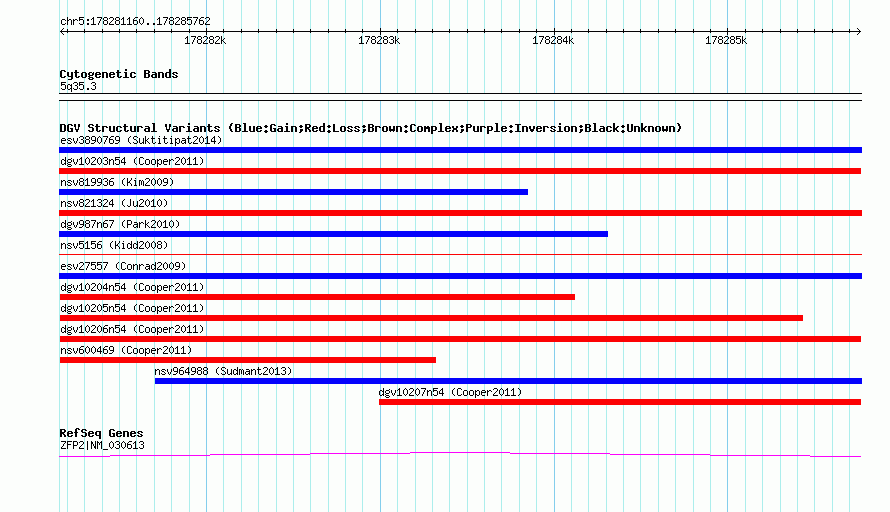890x512 pixels.
Task: Open nsv821324 (Ju2010) variant label
Action: pyautogui.click(x=114, y=203)
